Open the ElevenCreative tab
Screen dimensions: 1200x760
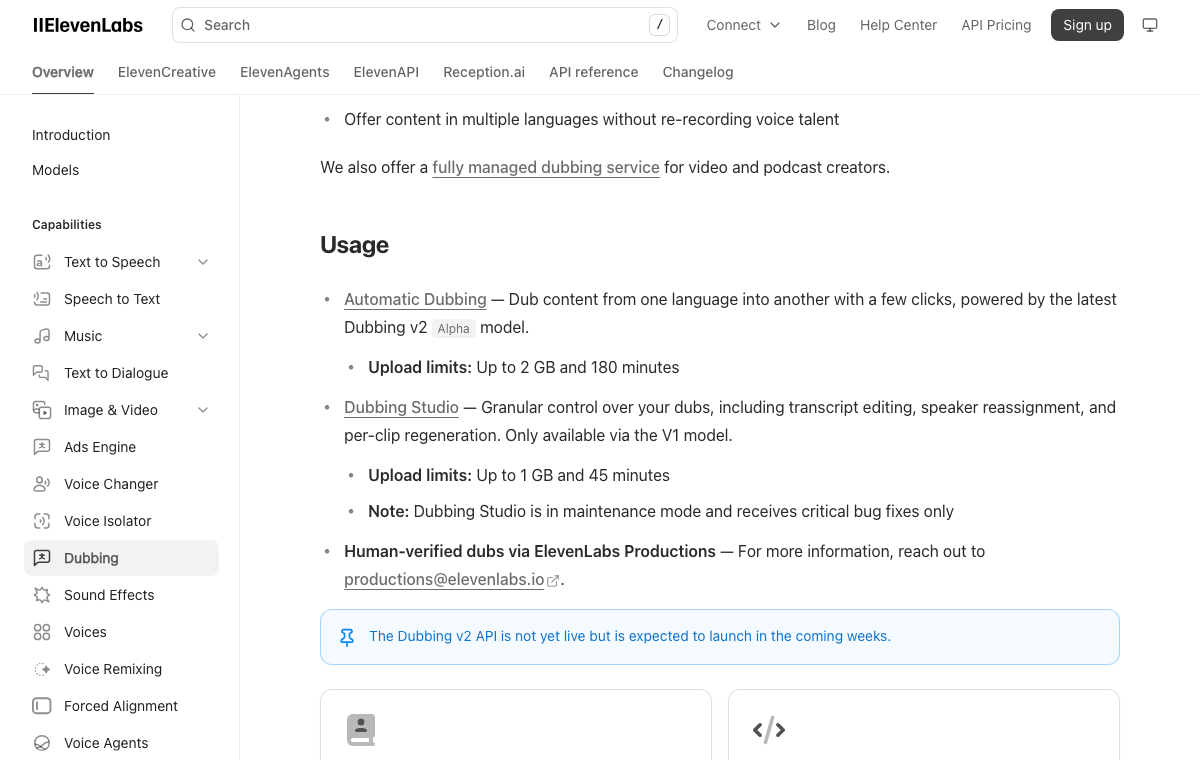point(167,72)
